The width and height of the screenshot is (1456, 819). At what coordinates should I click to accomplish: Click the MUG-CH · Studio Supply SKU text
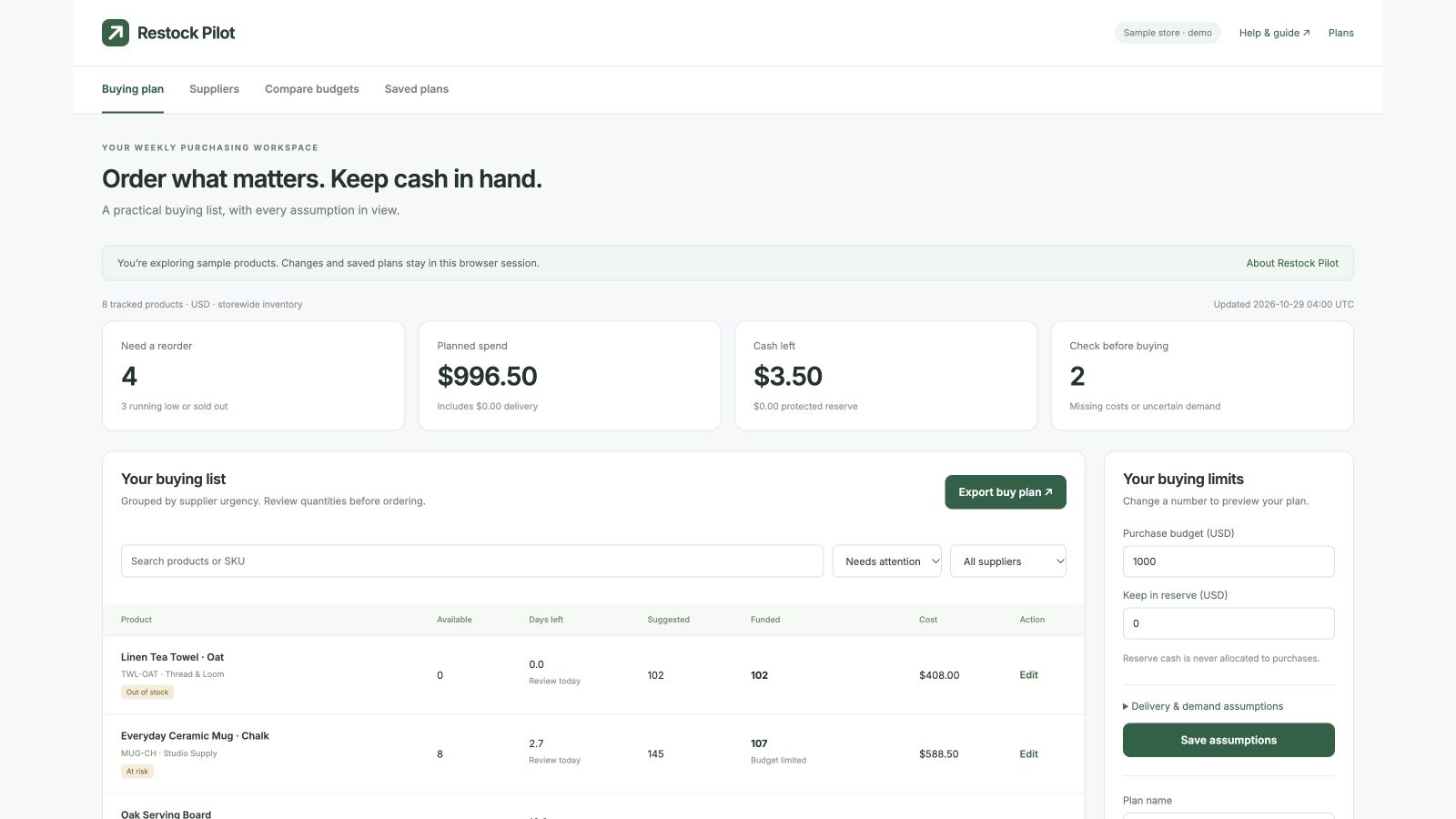[169, 753]
